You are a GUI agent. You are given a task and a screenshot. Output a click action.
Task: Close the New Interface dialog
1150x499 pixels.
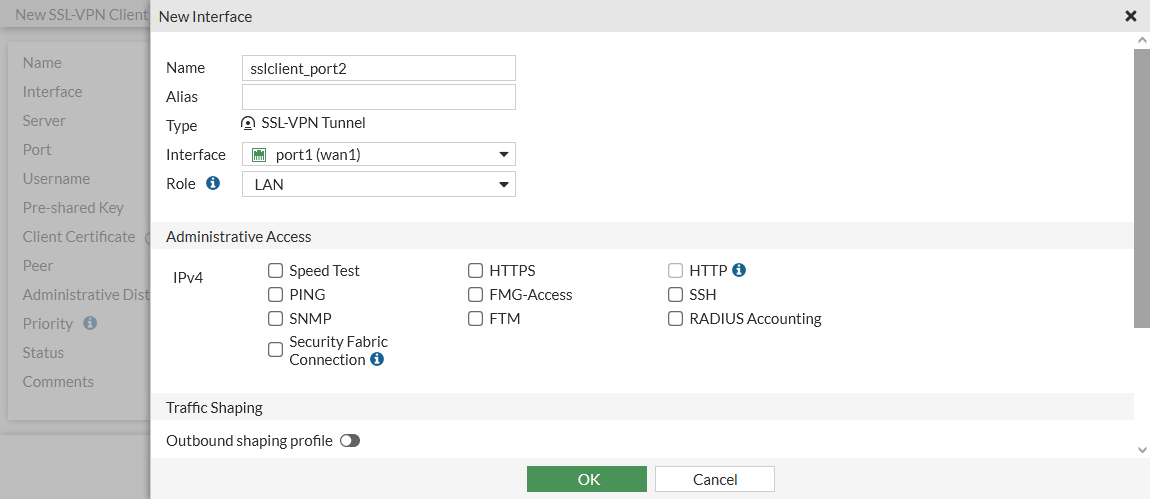[1131, 16]
